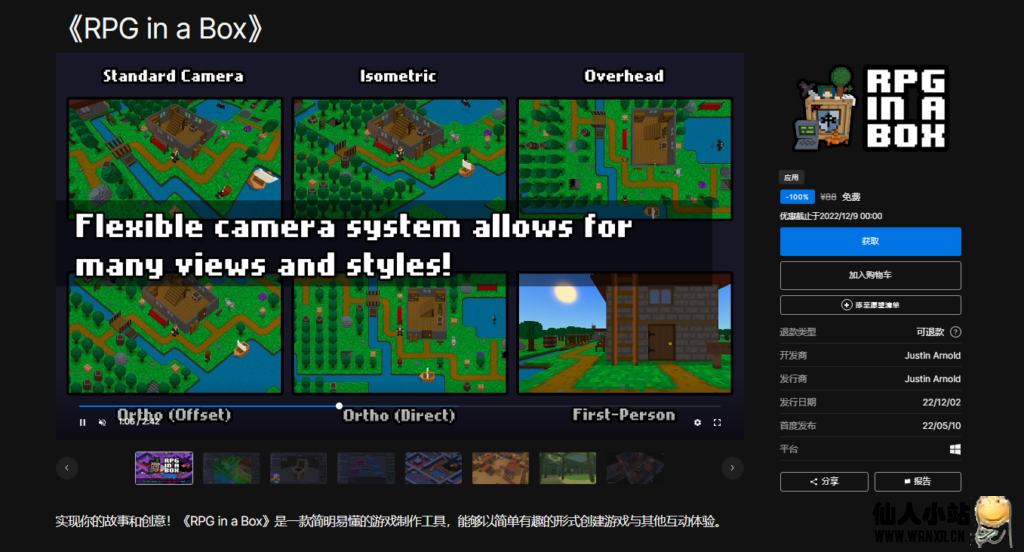This screenshot has width=1024, height=552.
Task: Show next thumbnails with right arrow
Action: click(x=732, y=468)
